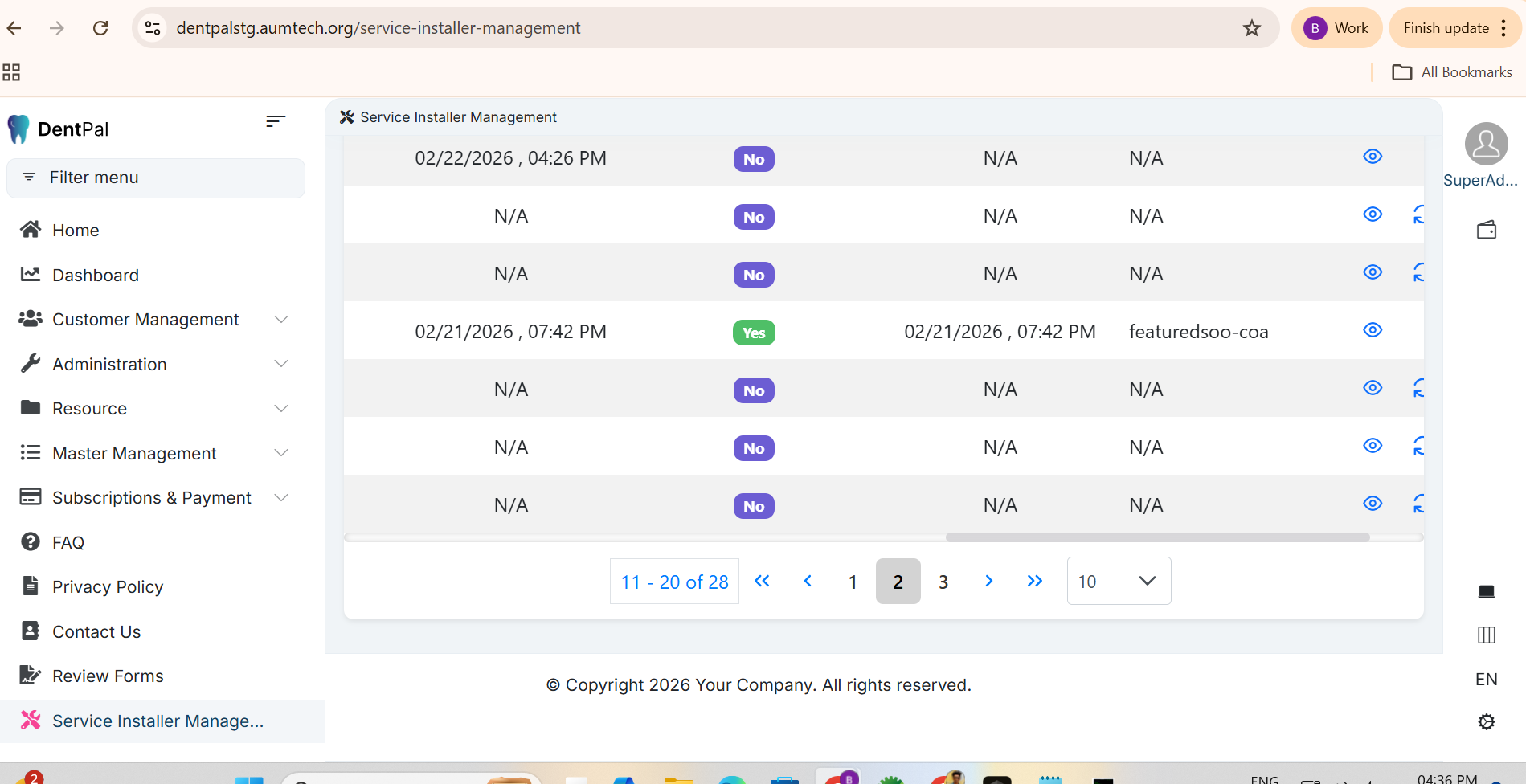Reload the browser page
This screenshot has height=784, width=1526.
point(100,28)
